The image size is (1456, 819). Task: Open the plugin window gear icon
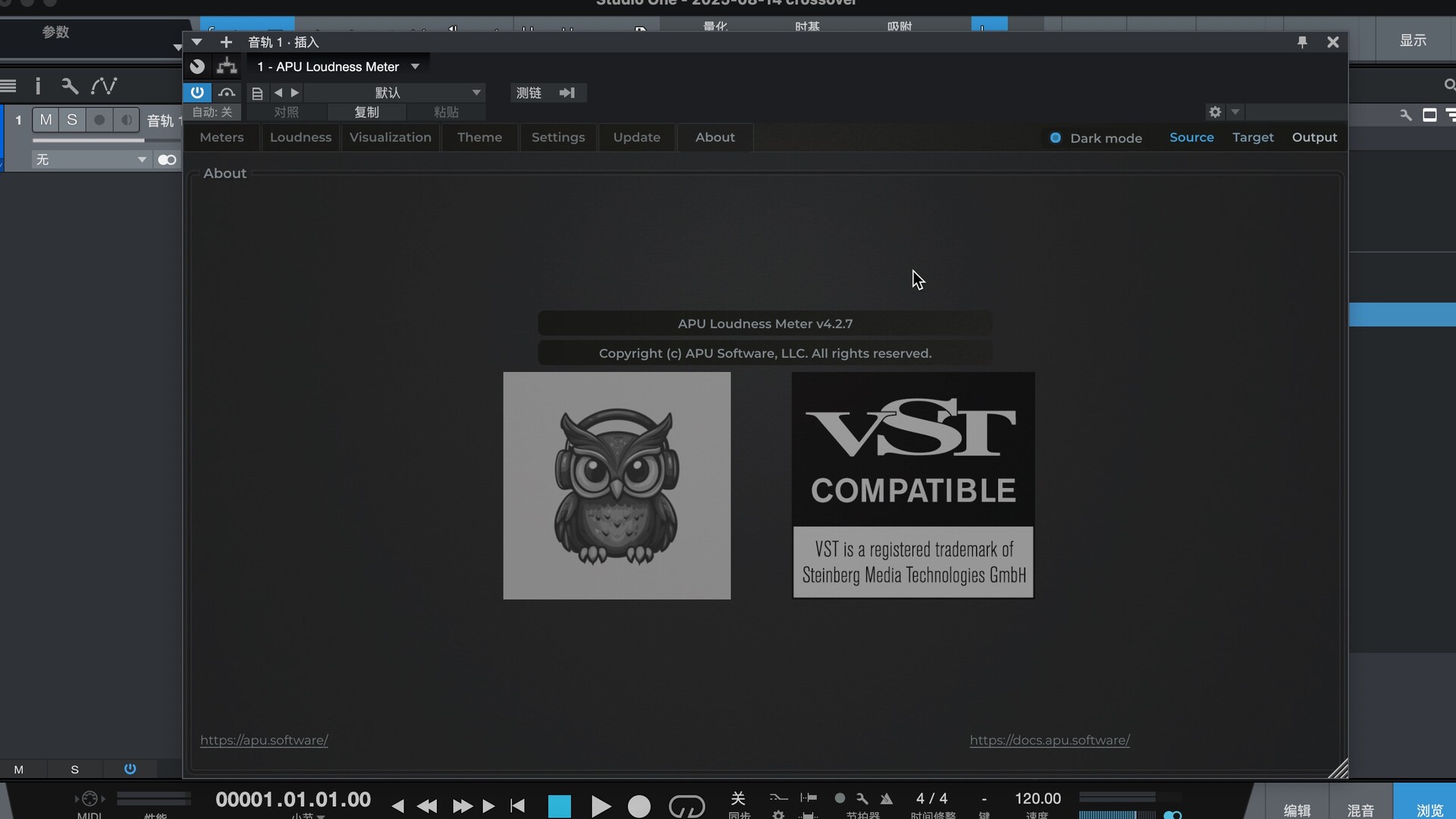1215,112
